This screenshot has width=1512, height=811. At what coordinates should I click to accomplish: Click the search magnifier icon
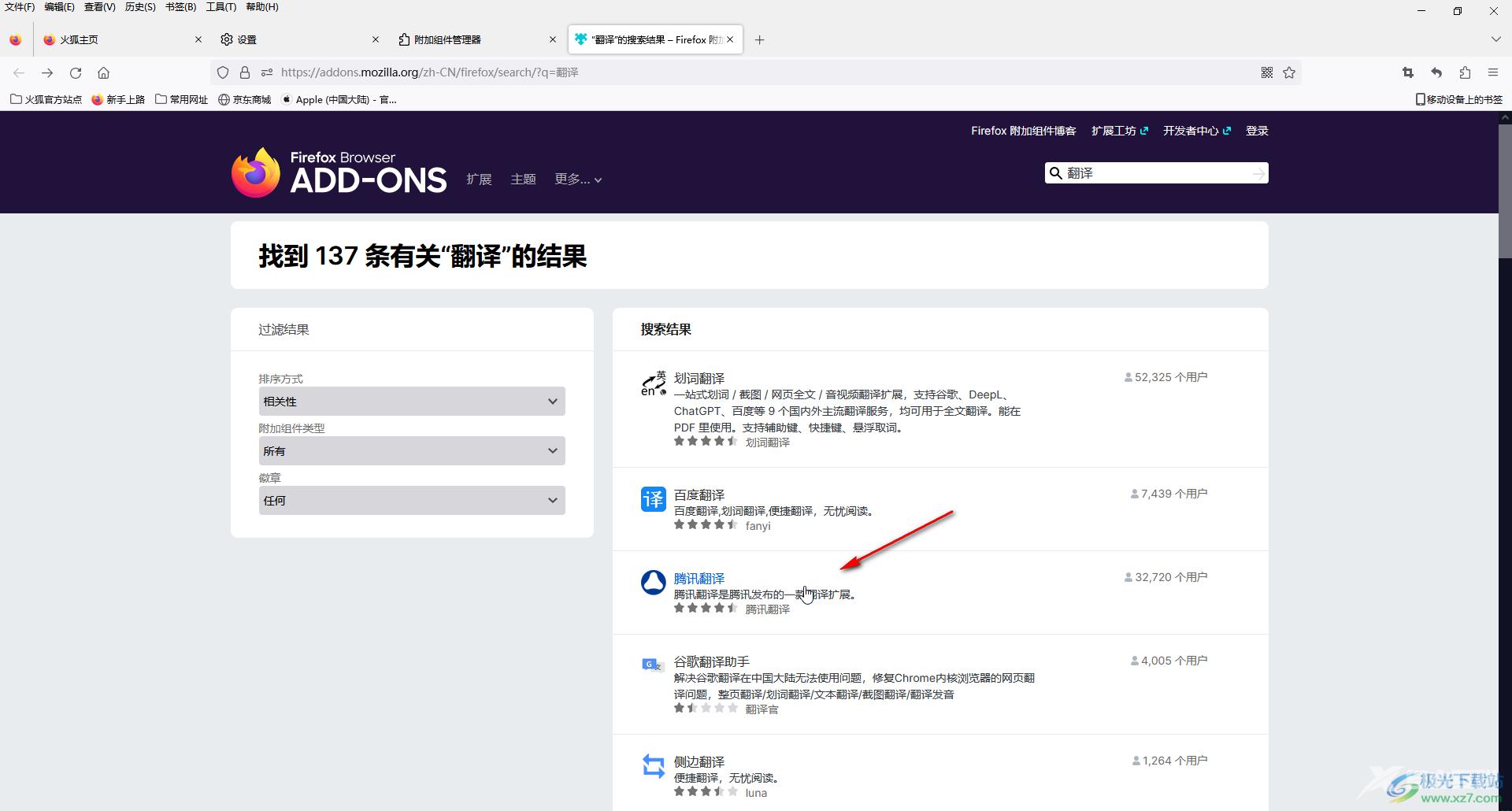[1056, 173]
